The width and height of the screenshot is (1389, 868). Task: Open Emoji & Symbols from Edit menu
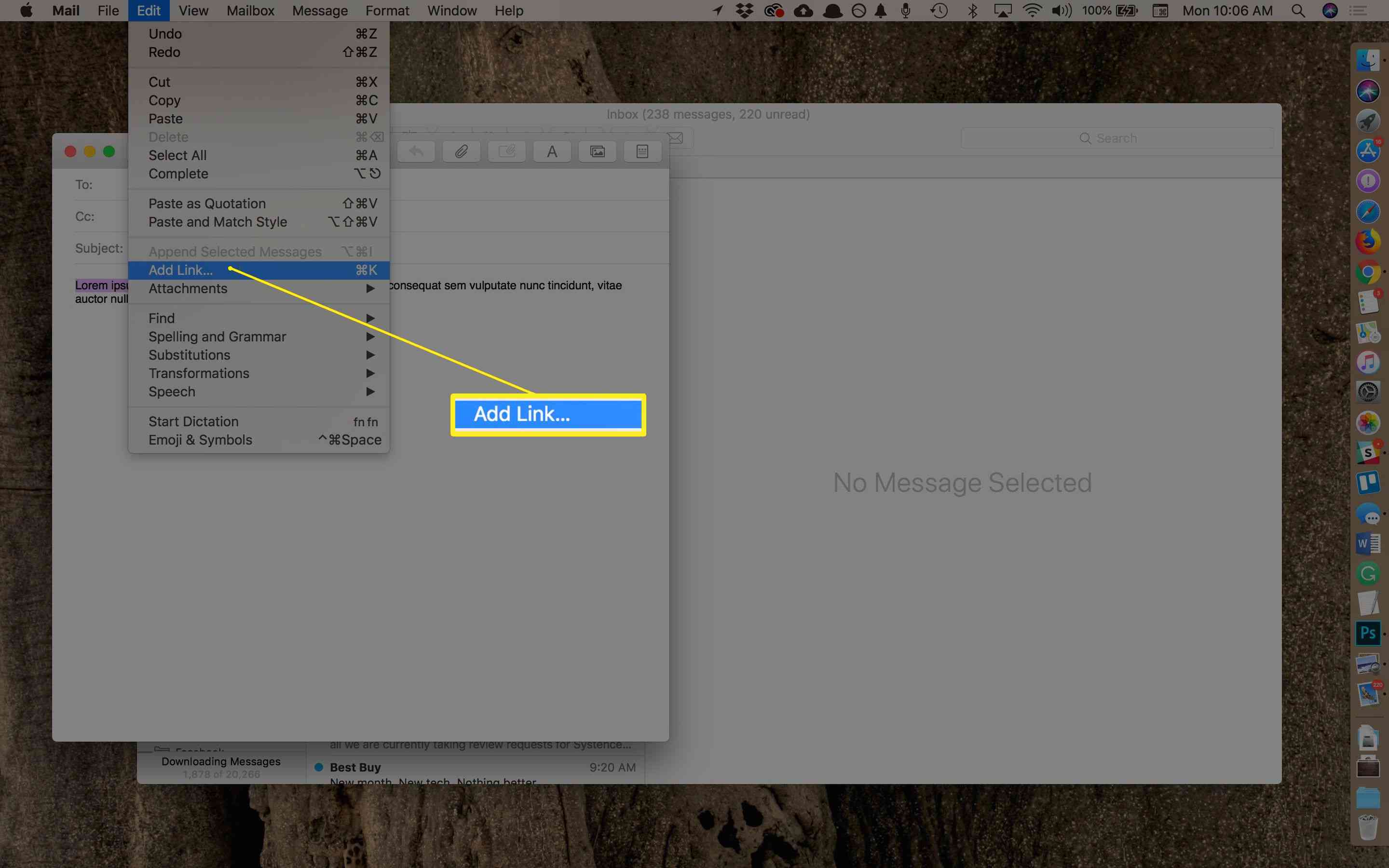click(x=259, y=440)
